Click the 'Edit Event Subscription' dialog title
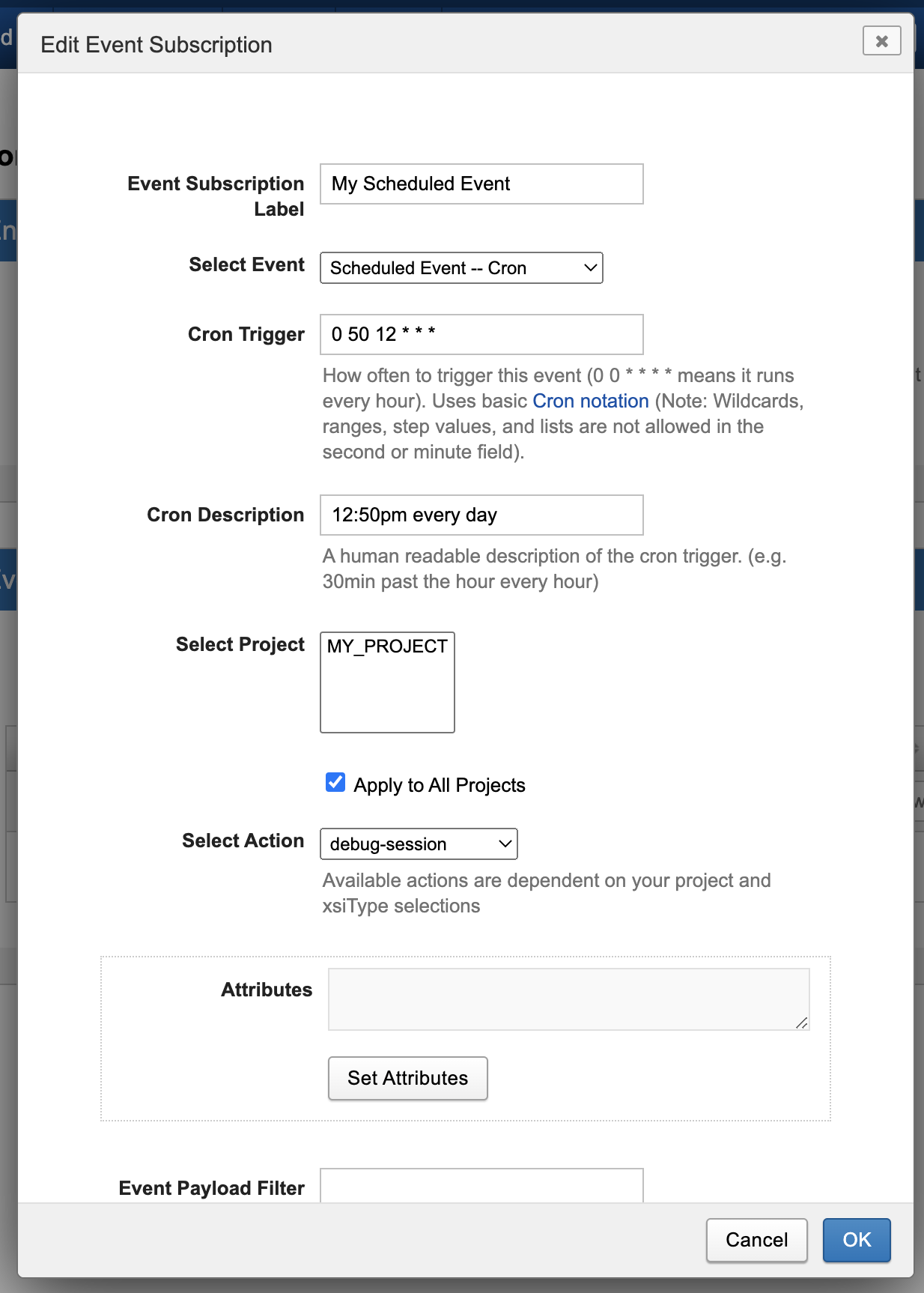Image resolution: width=924 pixels, height=1293 pixels. pos(156,45)
